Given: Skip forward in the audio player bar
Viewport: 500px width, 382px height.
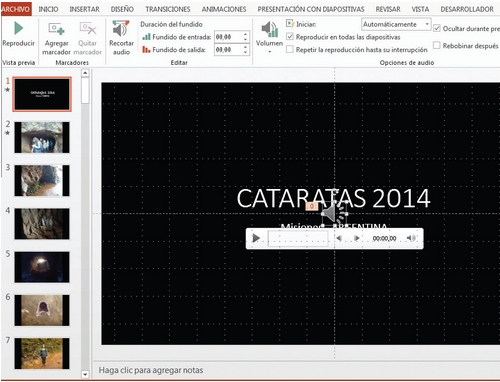Looking at the screenshot, I should point(356,238).
